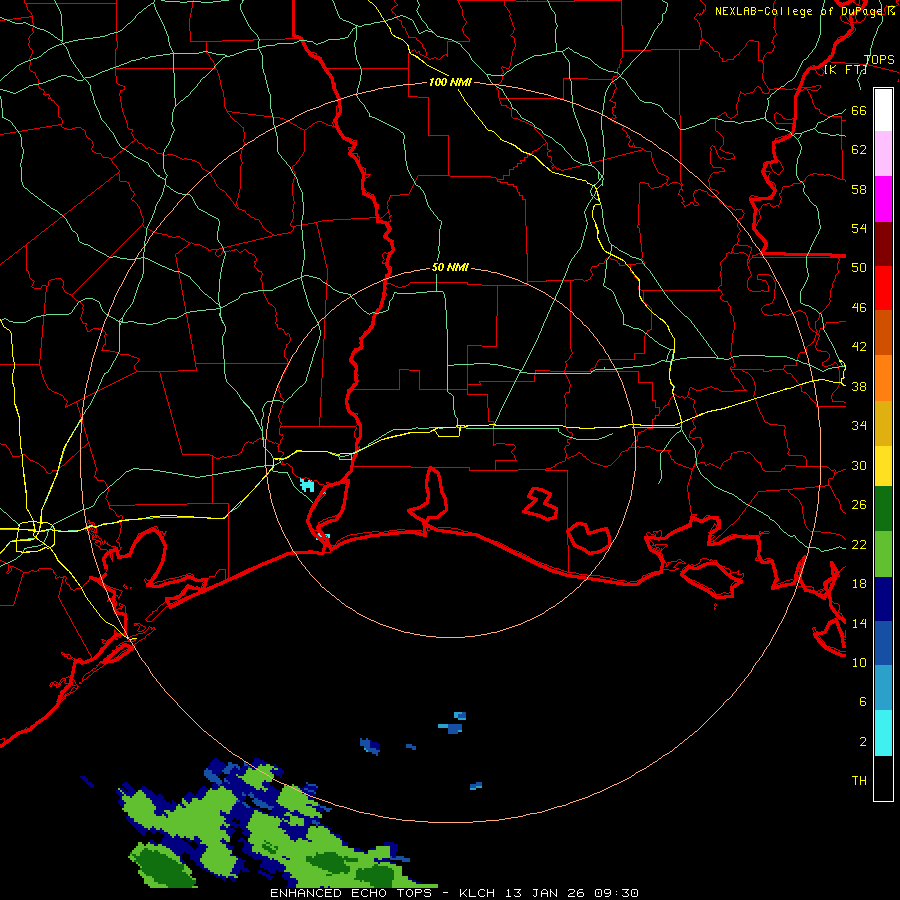
Task: Click the 50 NMI range ring label
Action: pos(450,267)
